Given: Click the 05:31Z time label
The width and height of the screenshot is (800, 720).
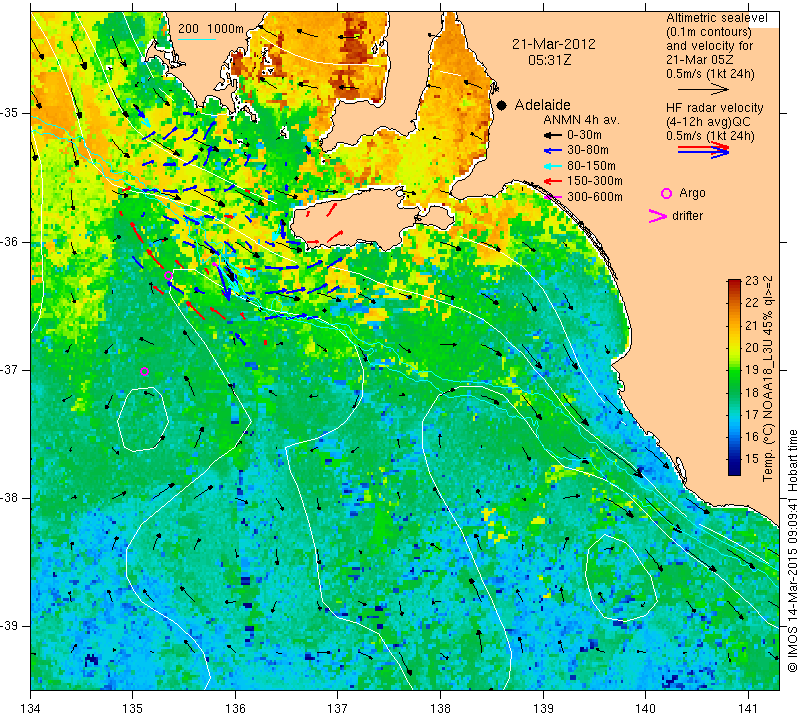Looking at the screenshot, I should pyautogui.click(x=549, y=60).
